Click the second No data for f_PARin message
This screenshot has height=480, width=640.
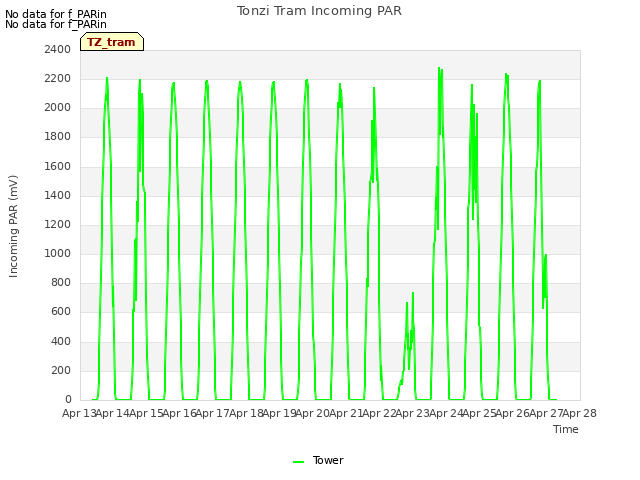[x=56, y=24]
